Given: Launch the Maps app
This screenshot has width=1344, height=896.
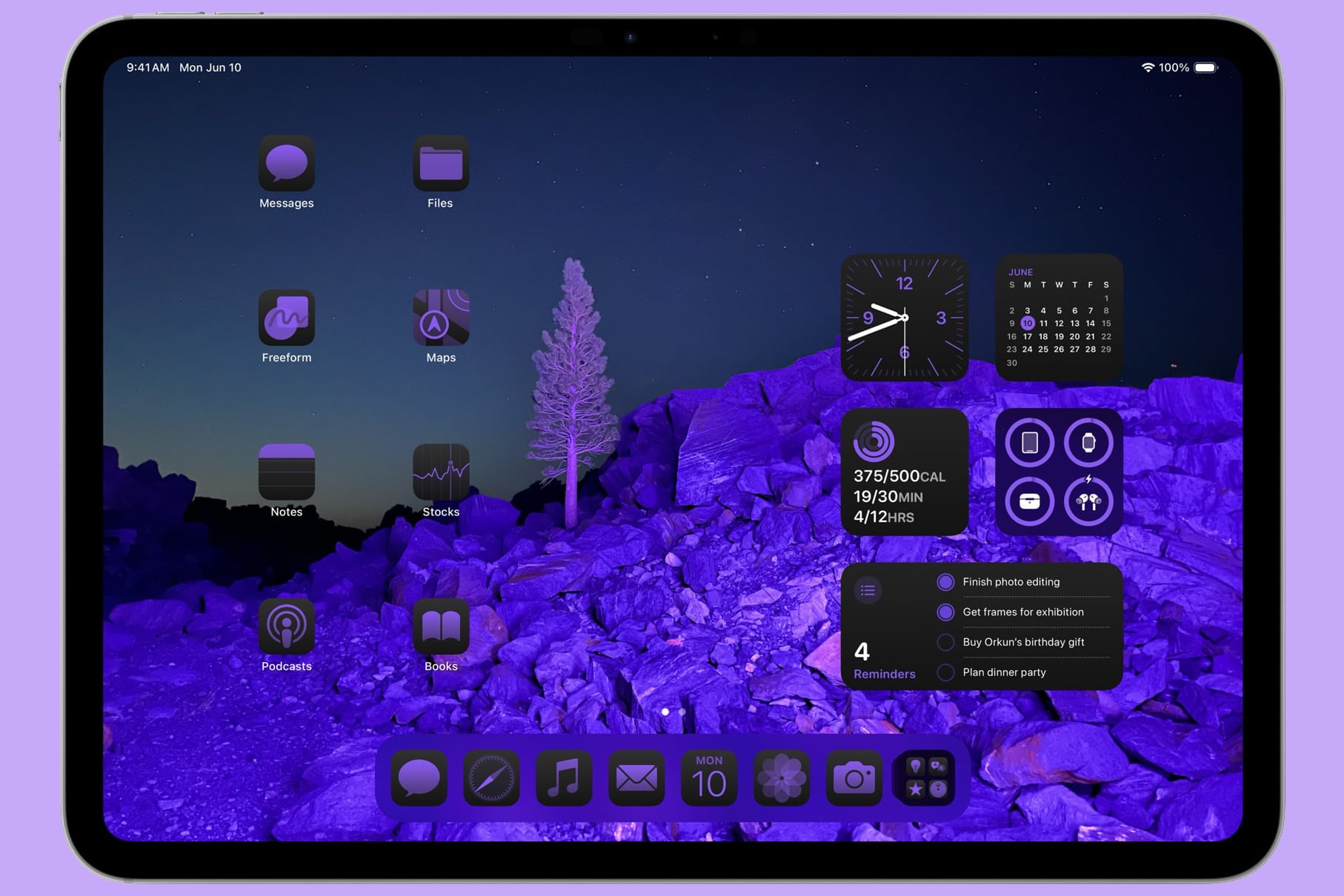Looking at the screenshot, I should coord(441,318).
